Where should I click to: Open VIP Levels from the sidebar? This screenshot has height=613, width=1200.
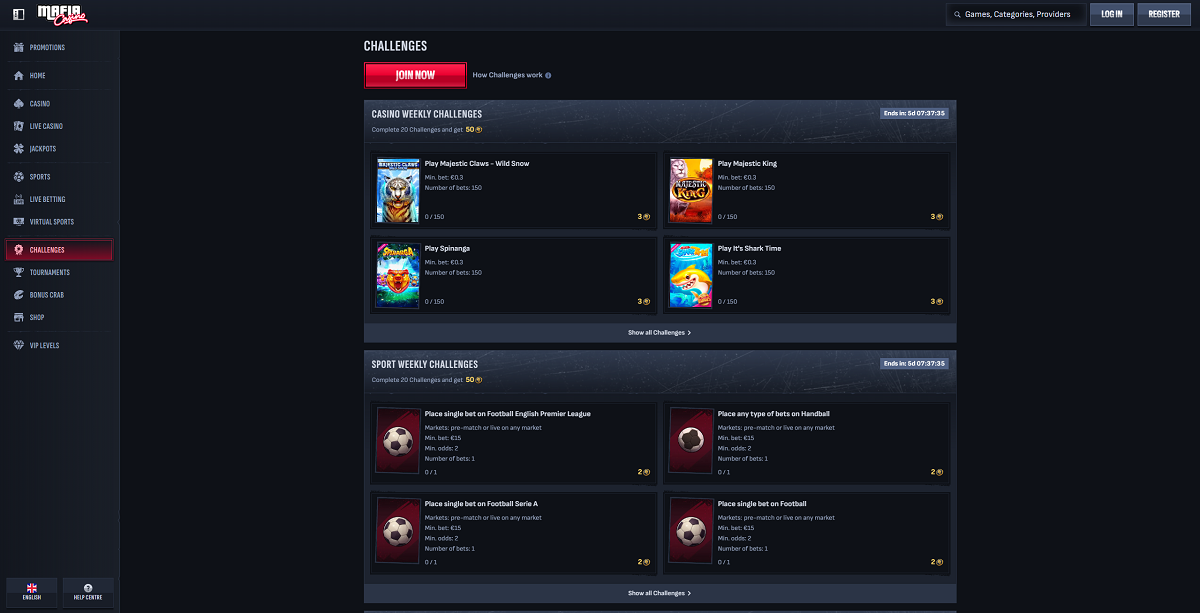(x=59, y=345)
